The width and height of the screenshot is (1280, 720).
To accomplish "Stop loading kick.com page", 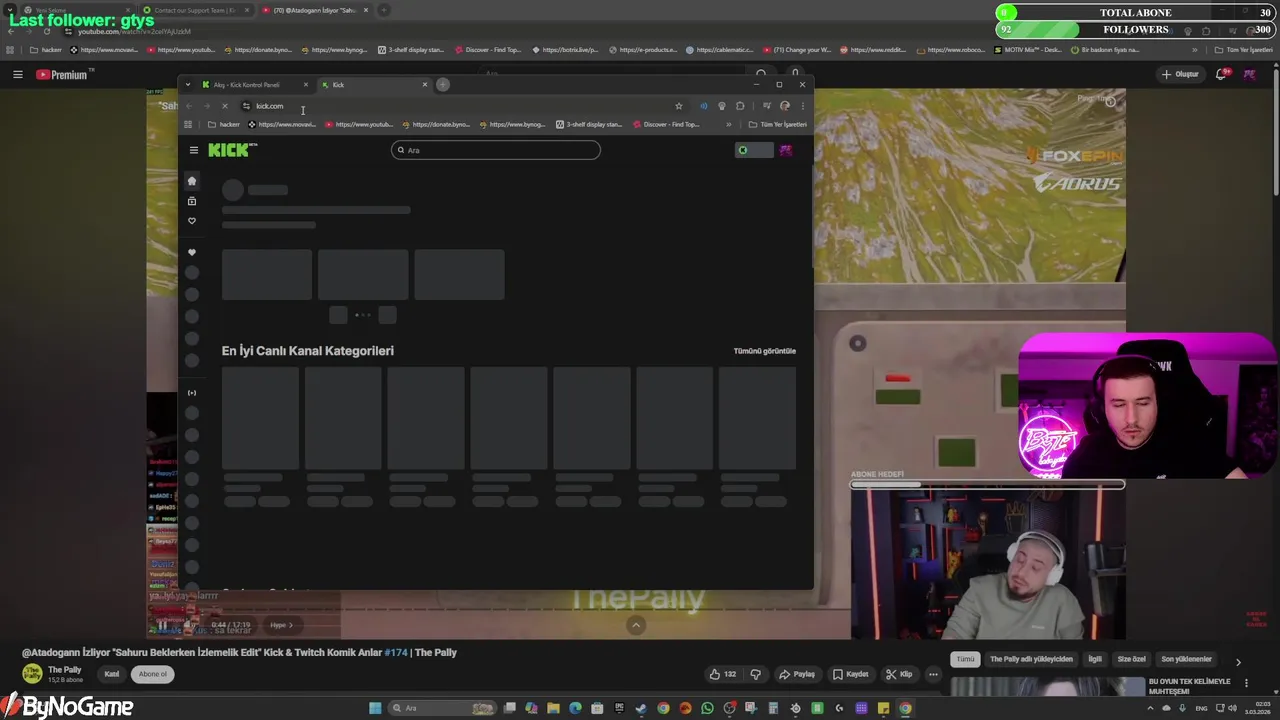I will click(x=224, y=106).
